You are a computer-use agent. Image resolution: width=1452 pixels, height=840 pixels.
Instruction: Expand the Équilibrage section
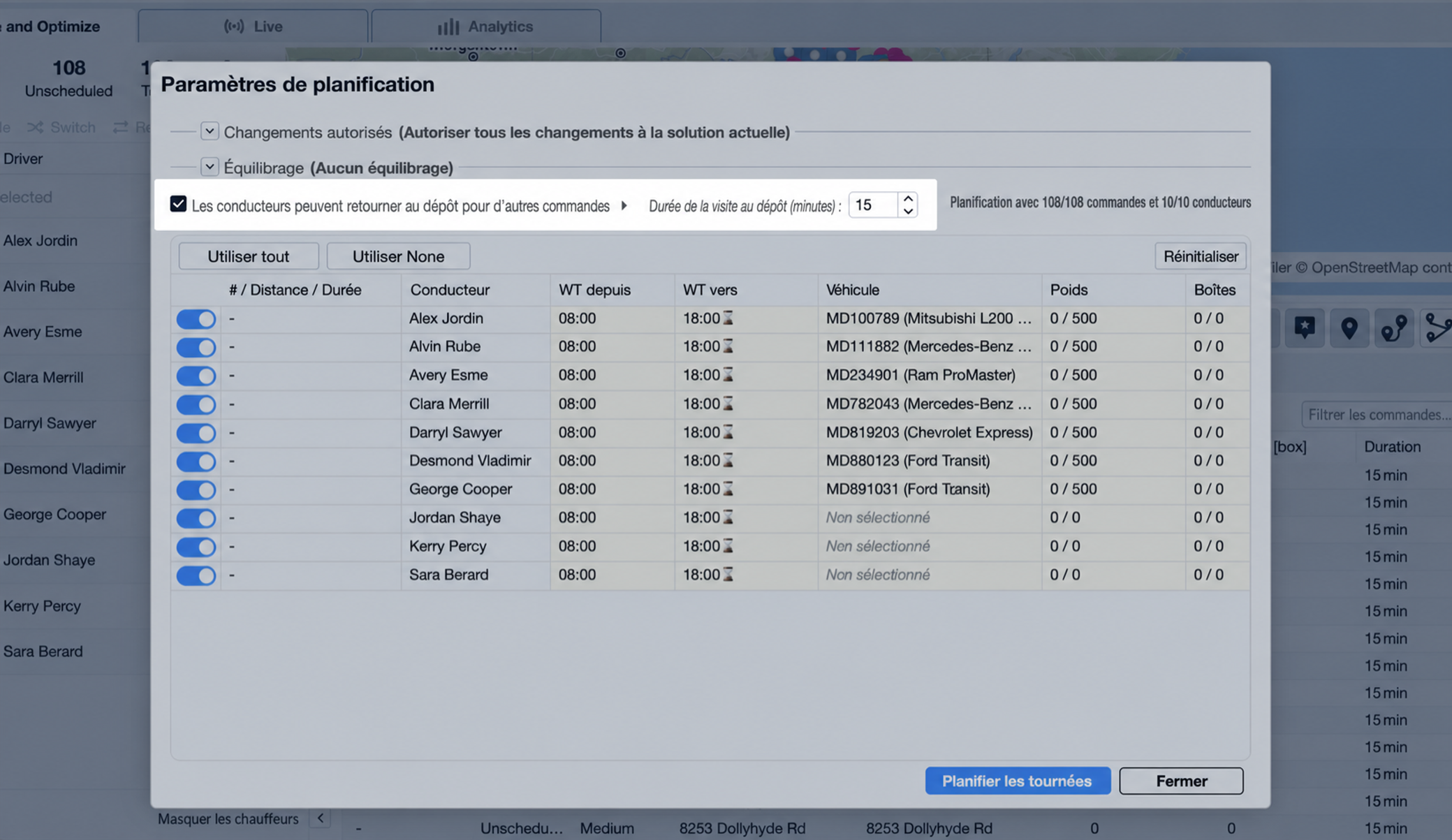click(x=210, y=167)
